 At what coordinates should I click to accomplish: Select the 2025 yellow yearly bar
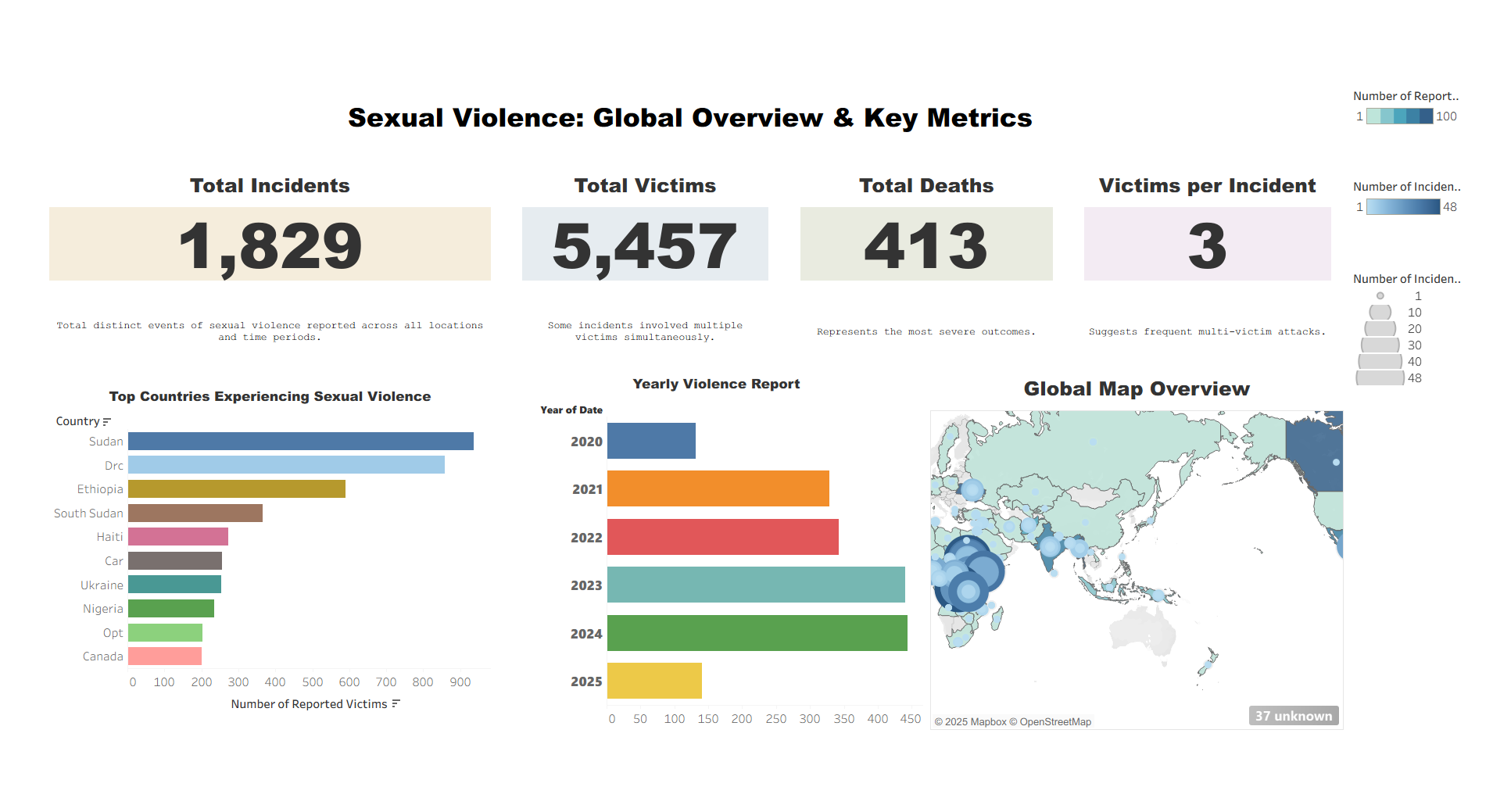[x=654, y=681]
